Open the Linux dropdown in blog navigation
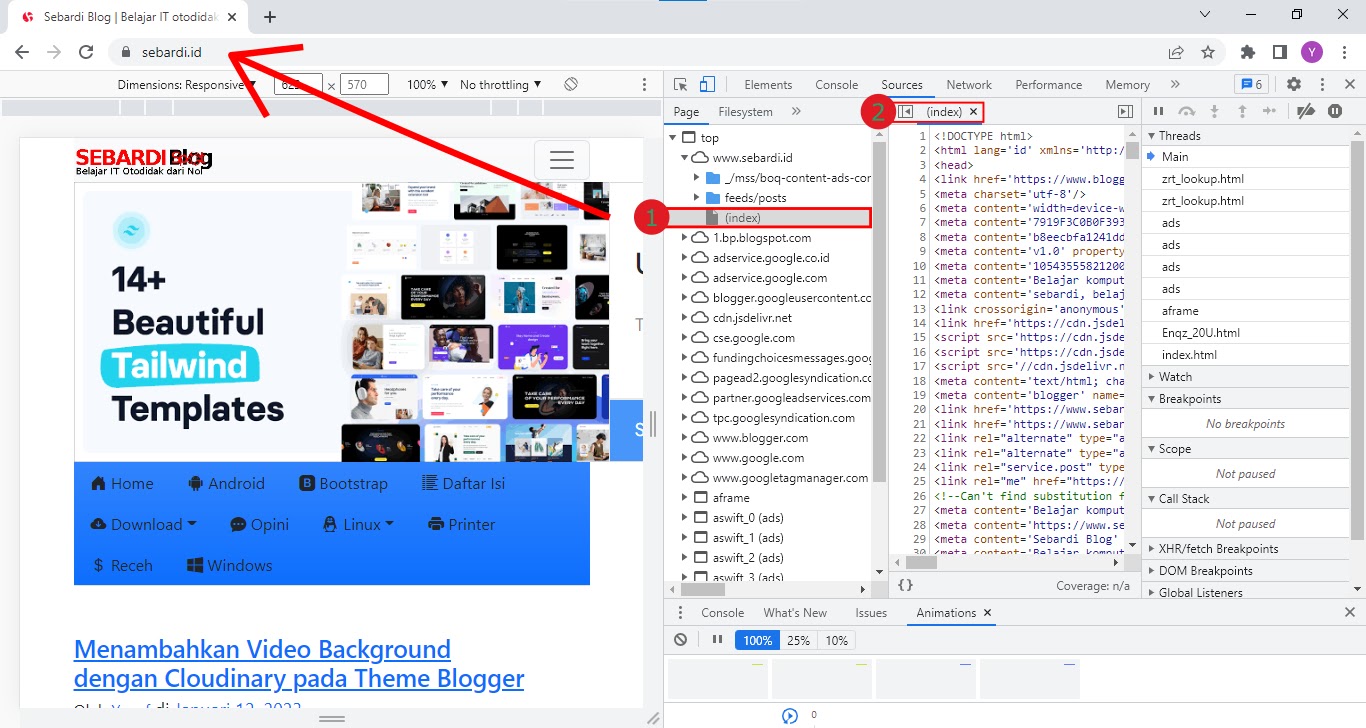This screenshot has width=1366, height=728. click(x=358, y=525)
